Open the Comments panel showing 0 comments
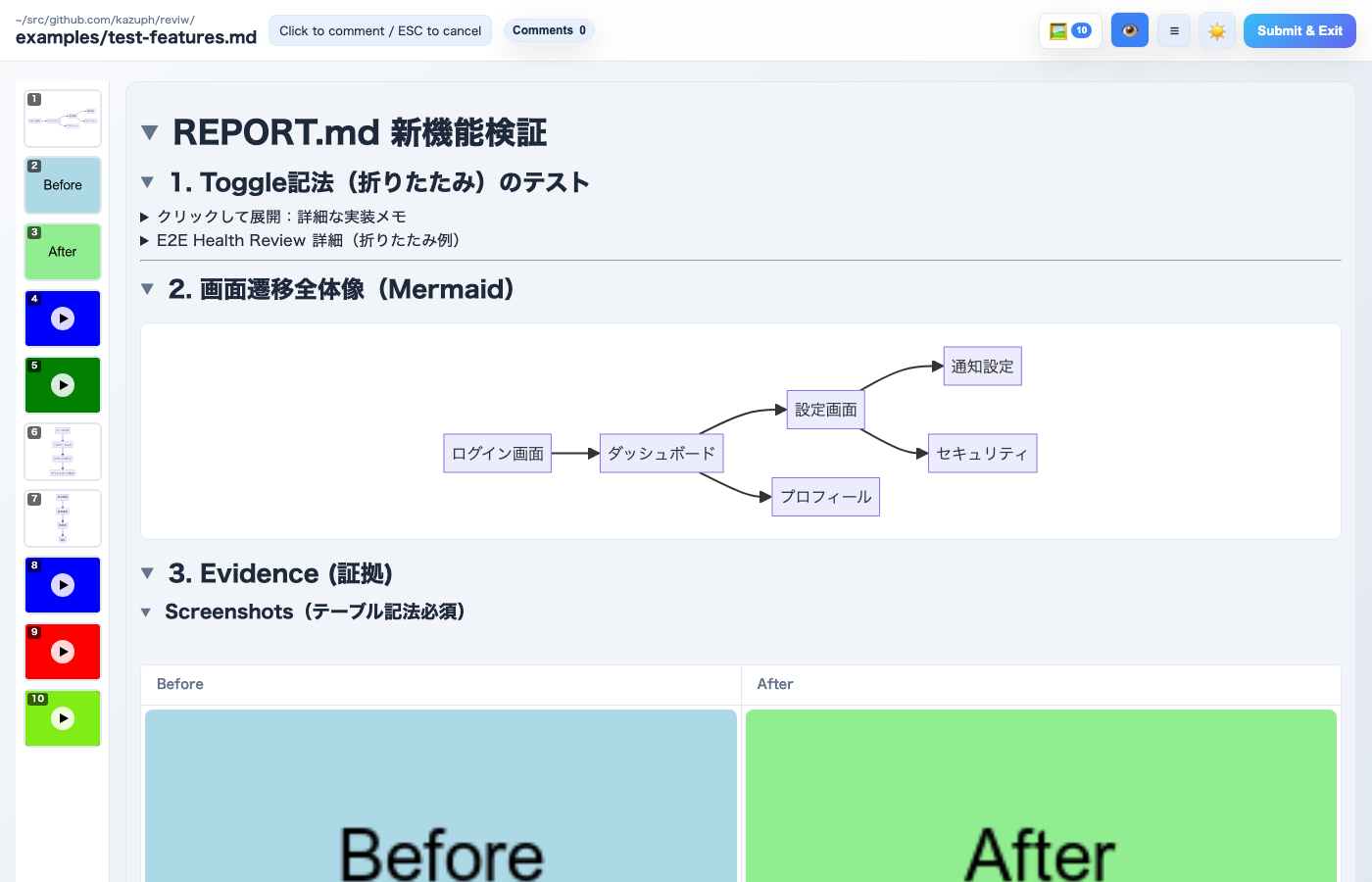This screenshot has height=882, width=1372. [x=549, y=30]
